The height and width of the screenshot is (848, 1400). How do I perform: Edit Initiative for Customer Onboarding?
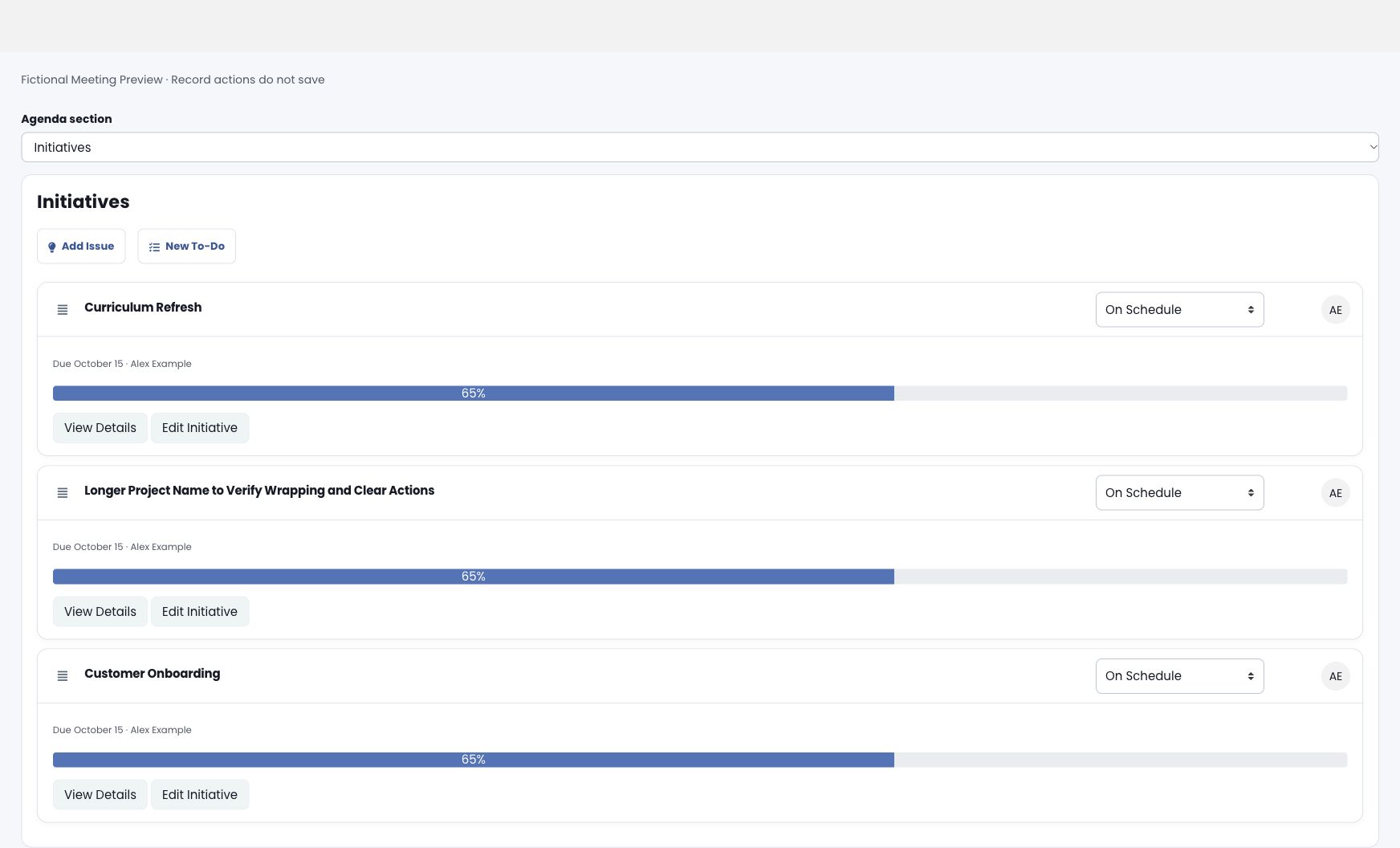tap(200, 794)
